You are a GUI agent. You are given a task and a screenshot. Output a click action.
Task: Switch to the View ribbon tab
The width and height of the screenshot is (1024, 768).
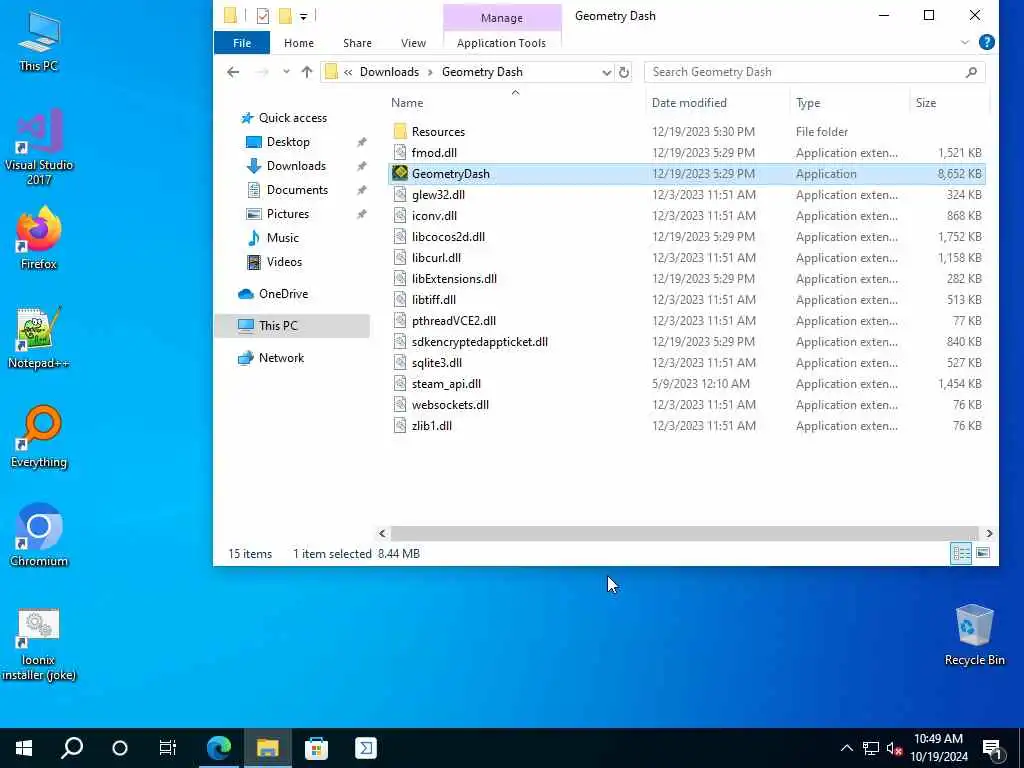click(413, 43)
